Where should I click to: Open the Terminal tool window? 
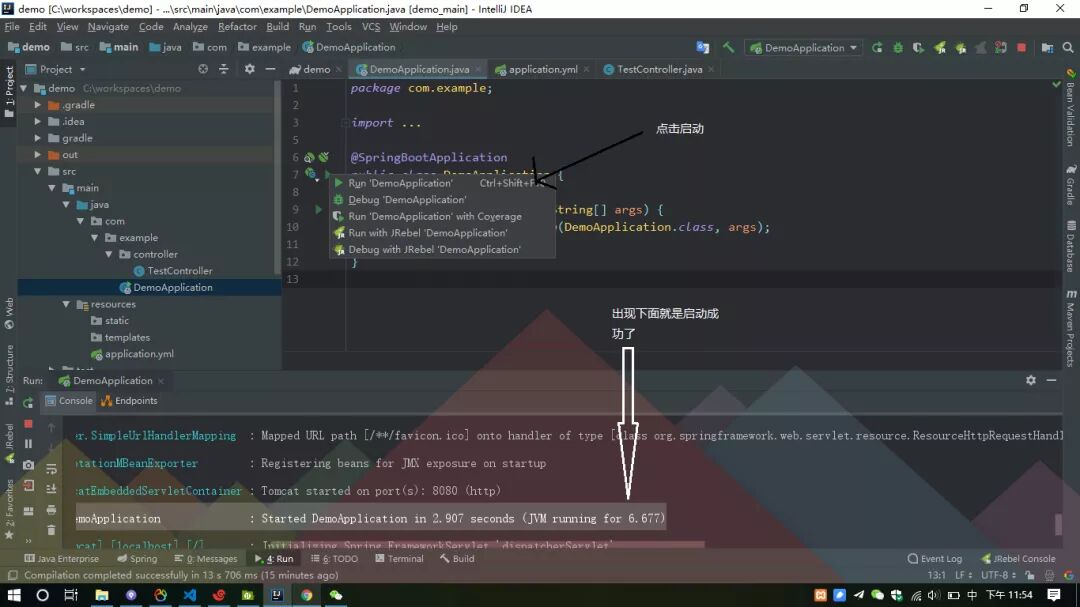[399, 559]
